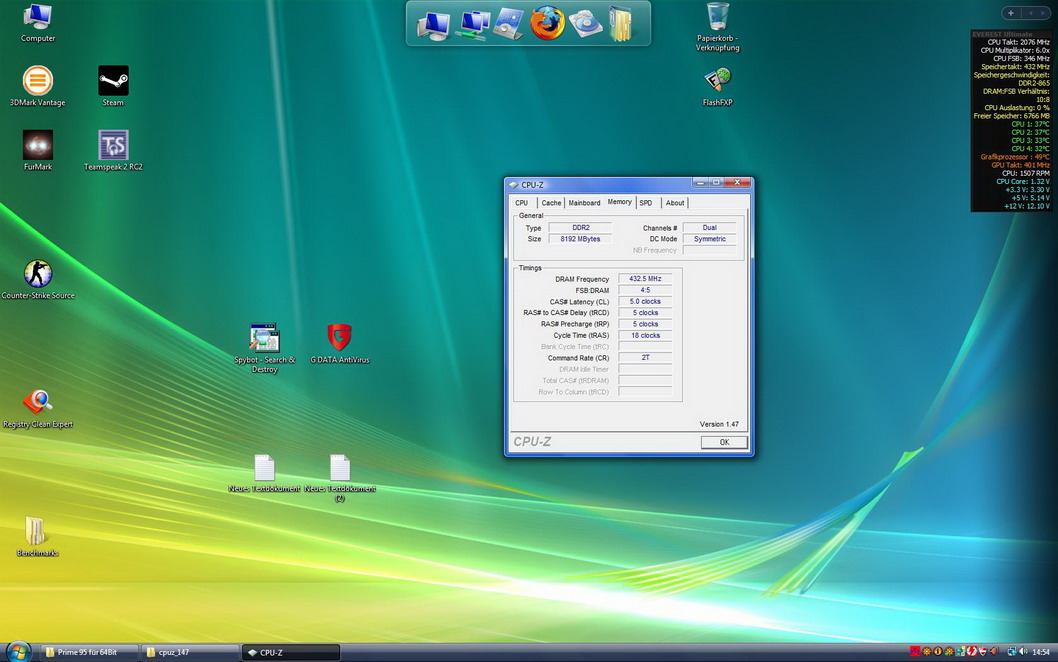Open Spybot - Search & Destroy shortcut
The height and width of the screenshot is (662, 1058).
pyautogui.click(x=264, y=338)
